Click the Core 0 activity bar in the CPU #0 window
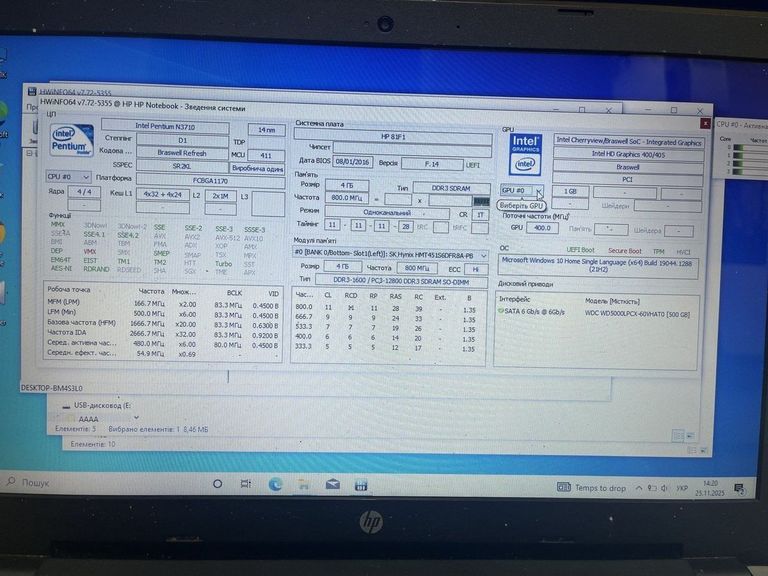The image size is (768, 576). coord(750,147)
